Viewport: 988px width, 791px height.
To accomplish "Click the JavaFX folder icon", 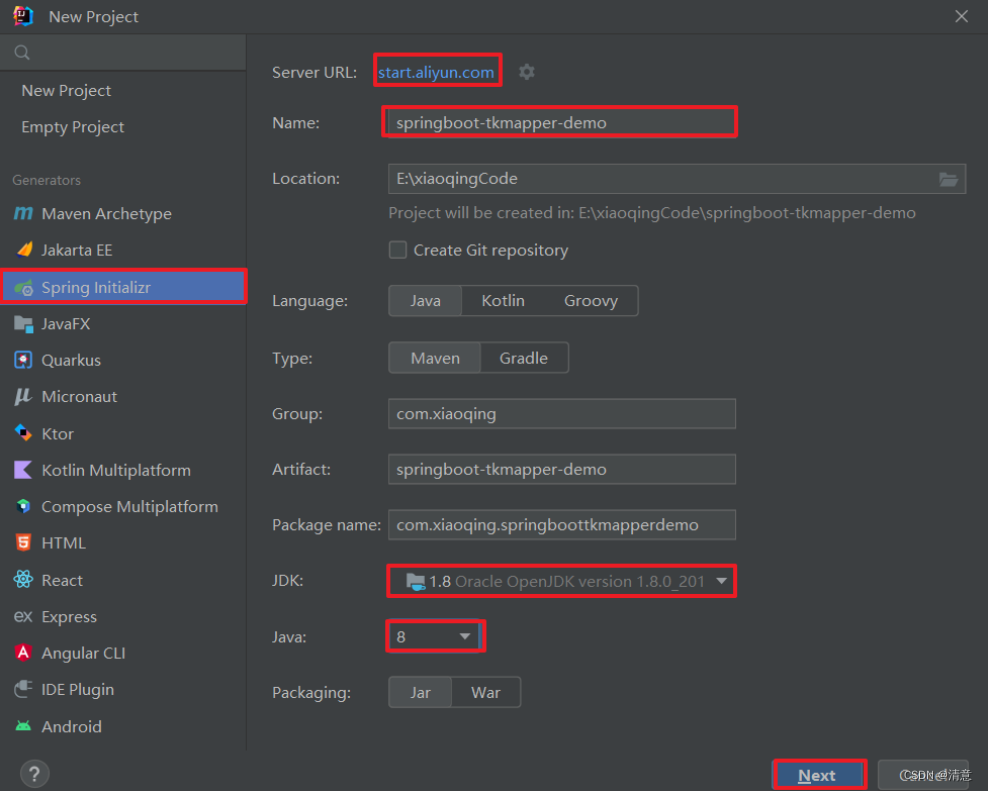I will click(x=23, y=324).
